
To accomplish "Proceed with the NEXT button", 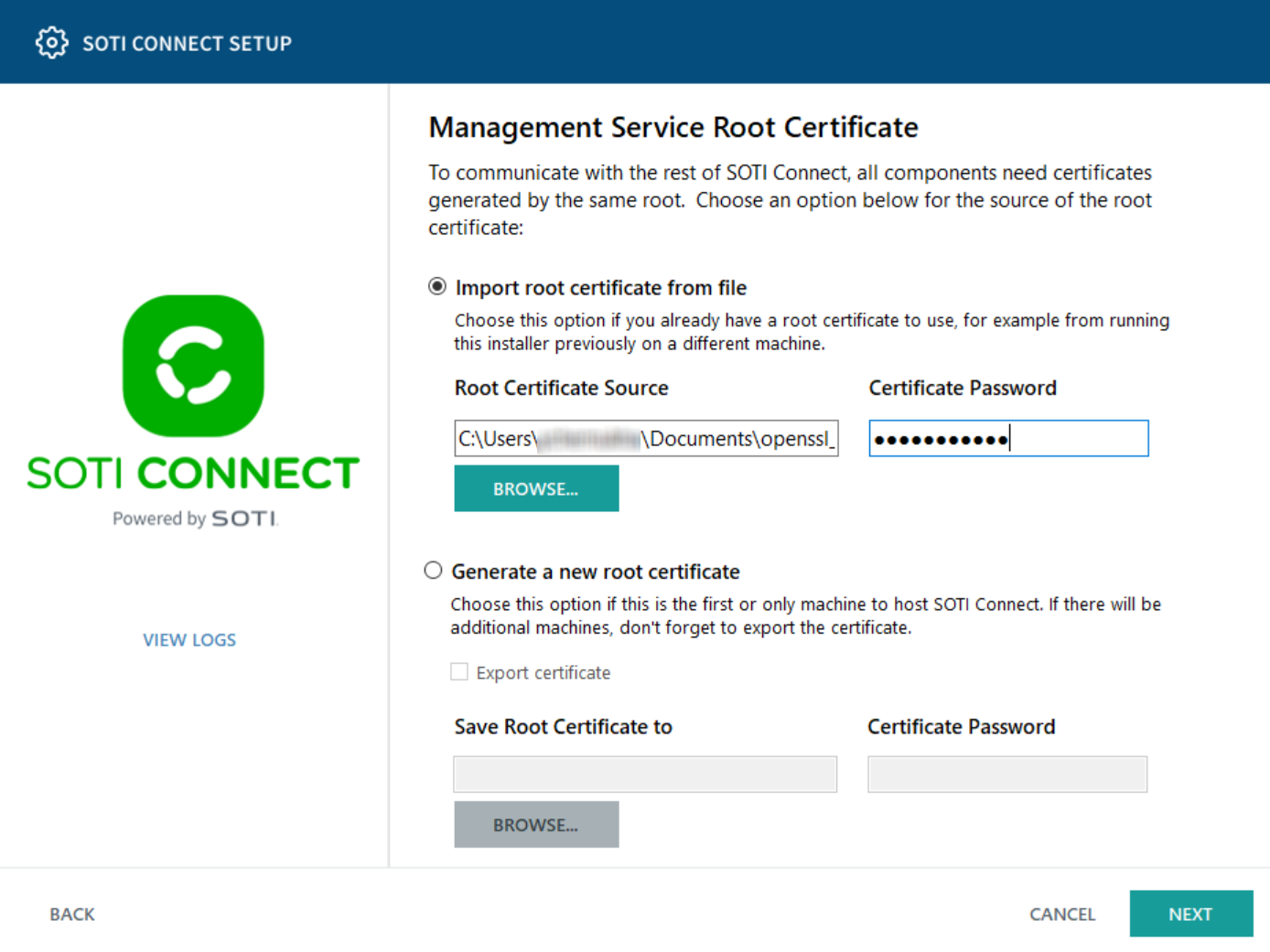I will (1191, 914).
